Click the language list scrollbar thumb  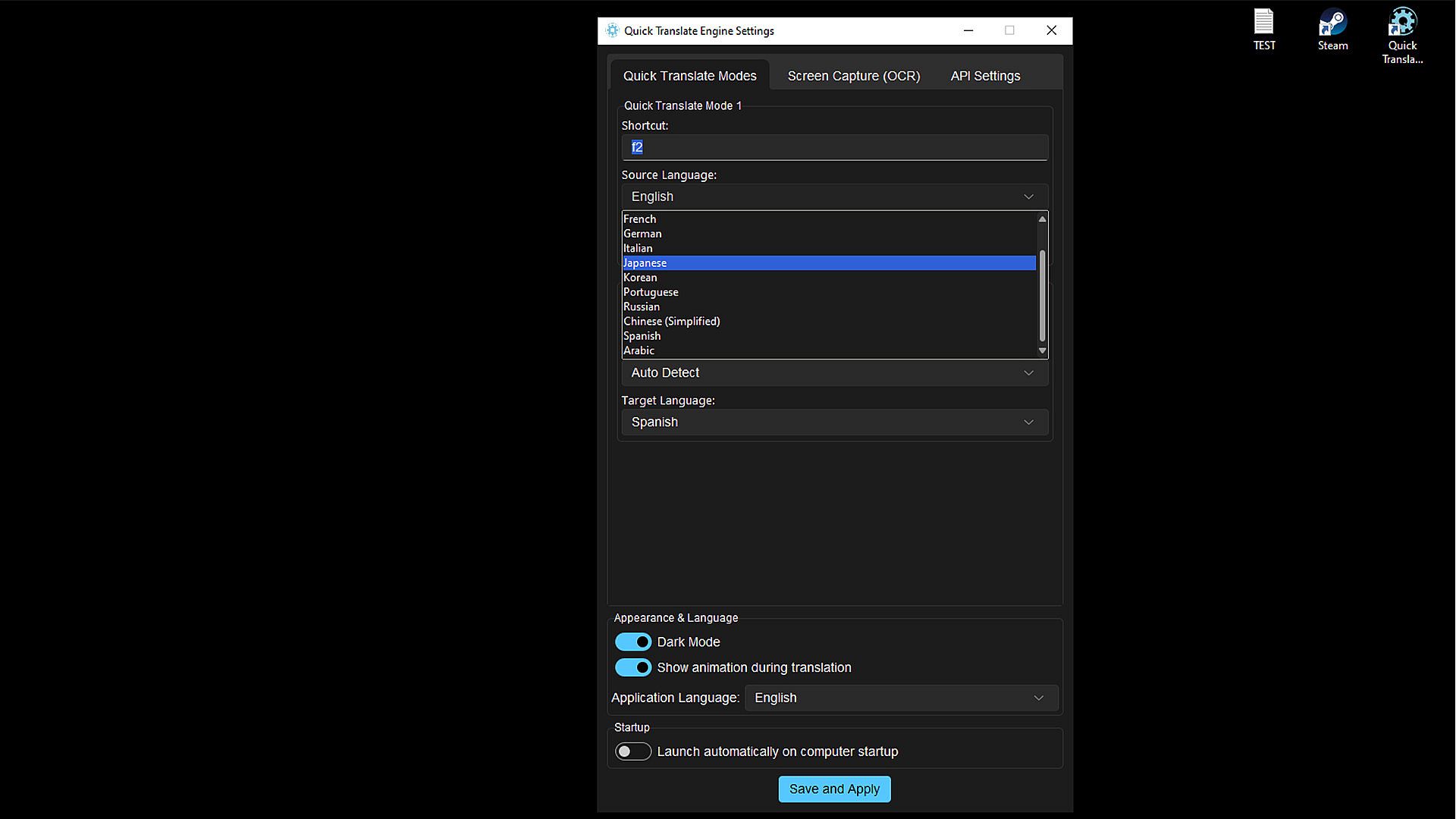[1042, 296]
